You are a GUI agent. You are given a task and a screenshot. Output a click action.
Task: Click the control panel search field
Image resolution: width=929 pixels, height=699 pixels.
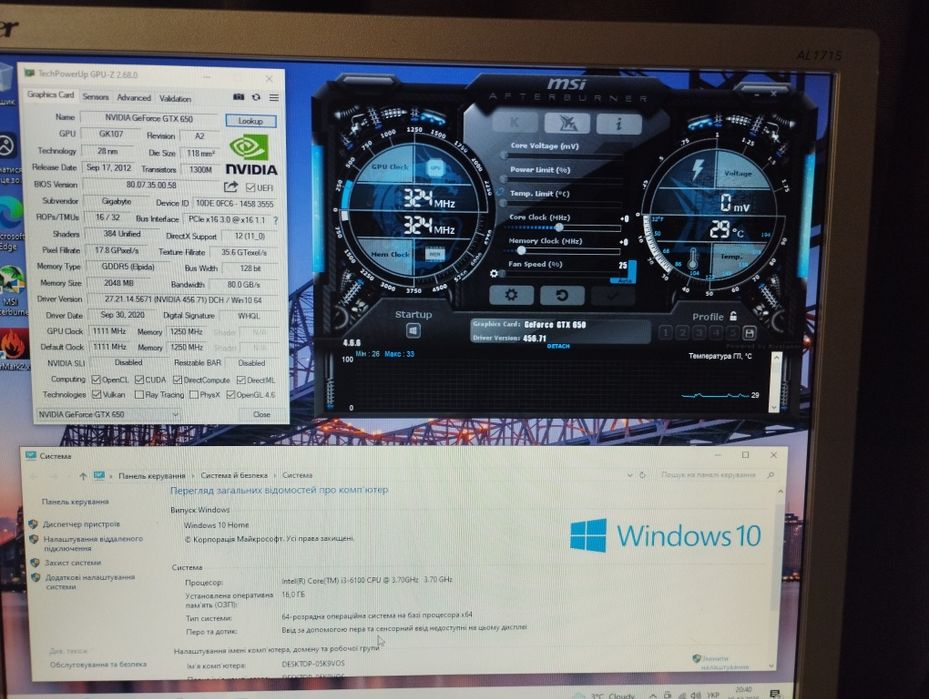point(716,475)
